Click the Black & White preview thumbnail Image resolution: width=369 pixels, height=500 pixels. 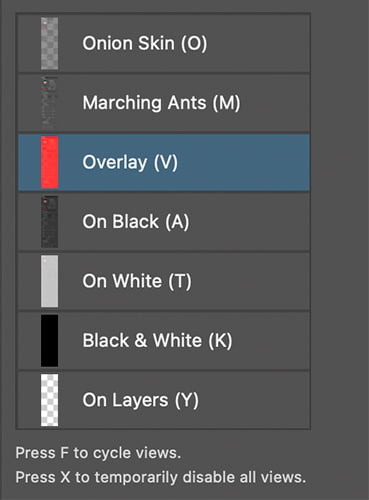click(x=49, y=340)
